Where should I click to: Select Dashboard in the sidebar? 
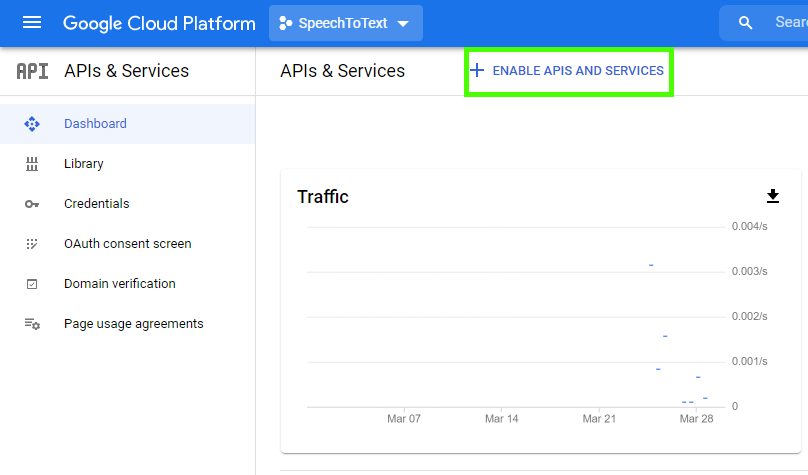(127, 124)
